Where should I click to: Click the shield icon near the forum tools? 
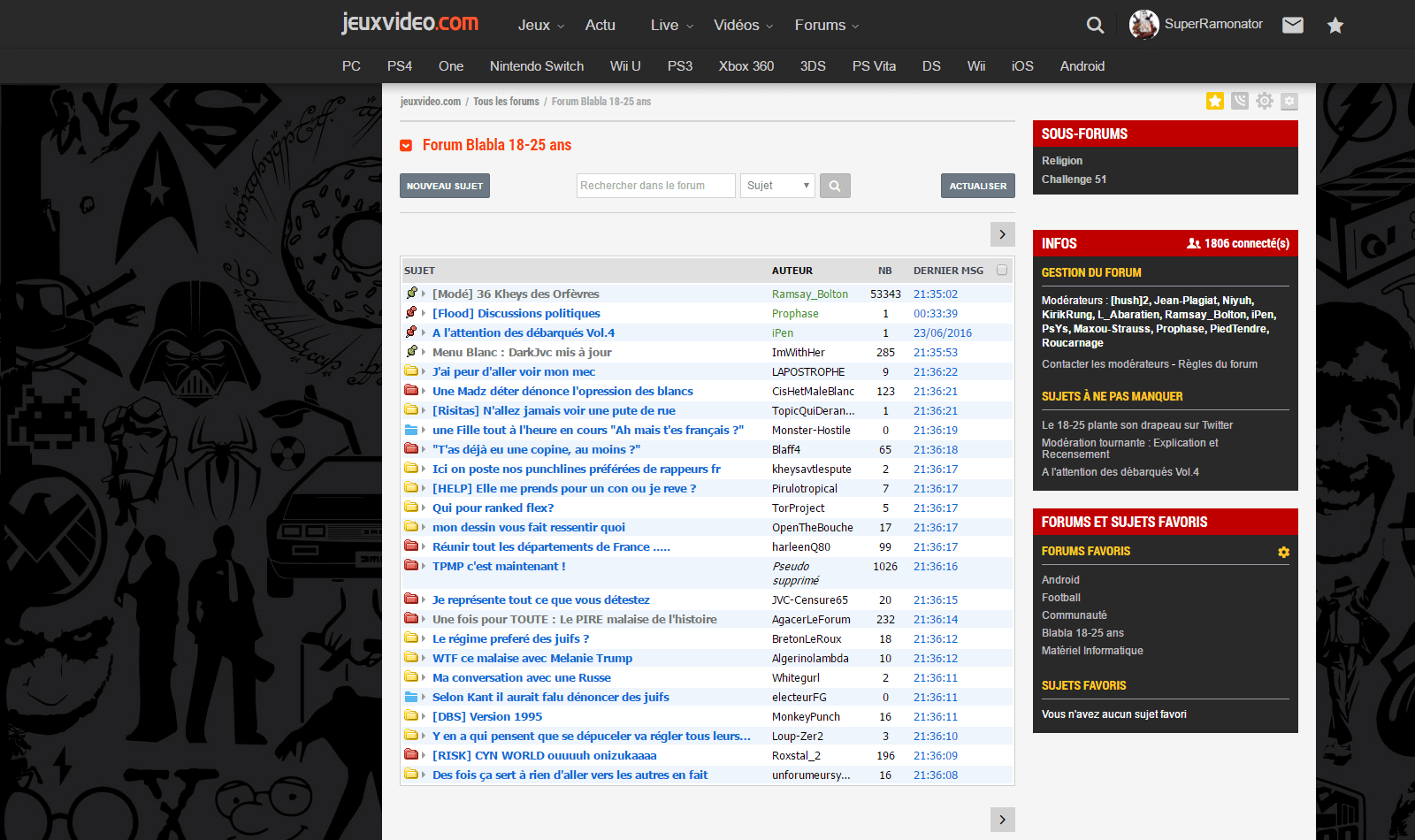point(1240,101)
